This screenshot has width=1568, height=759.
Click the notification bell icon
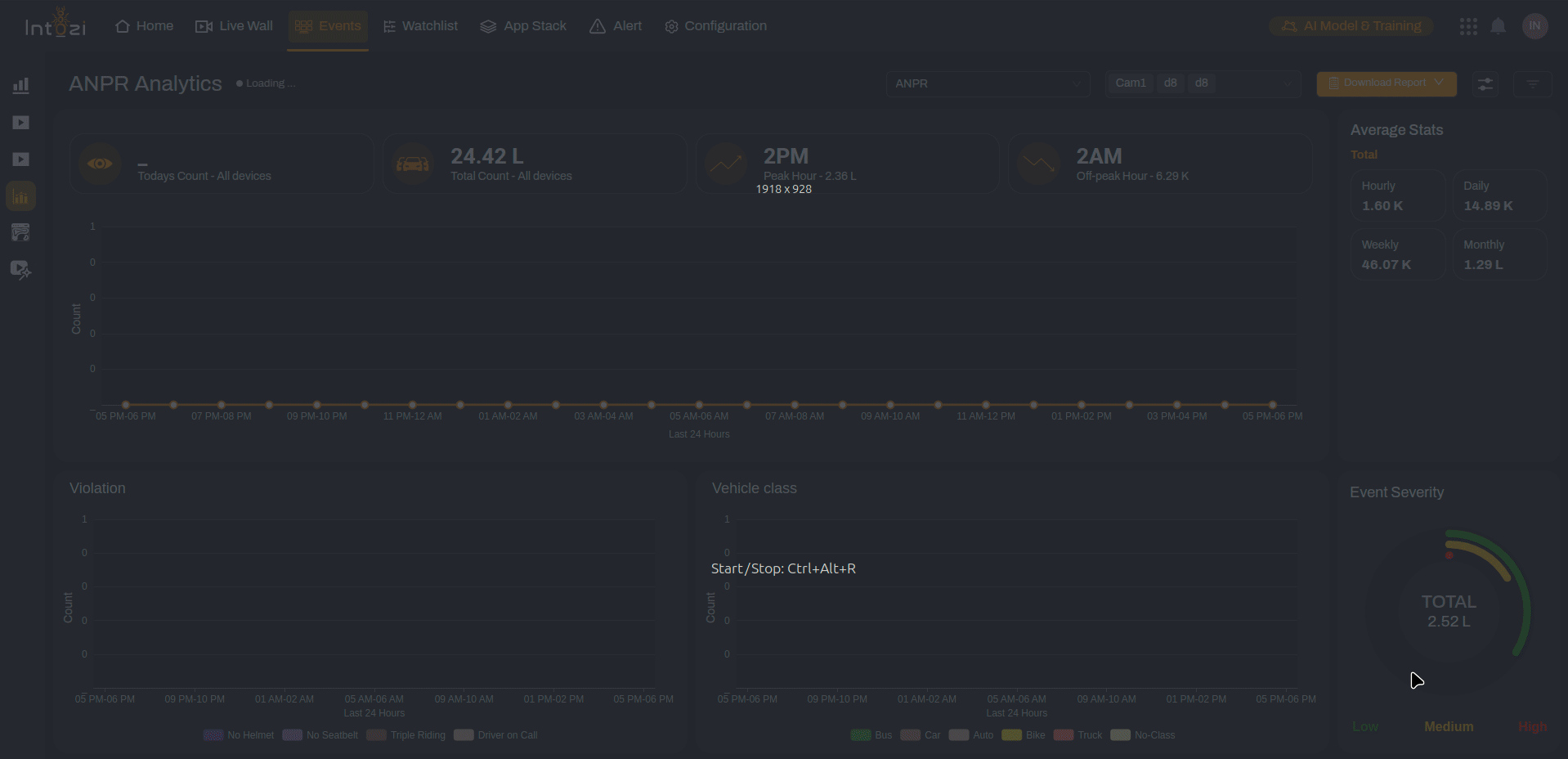coord(1498,26)
